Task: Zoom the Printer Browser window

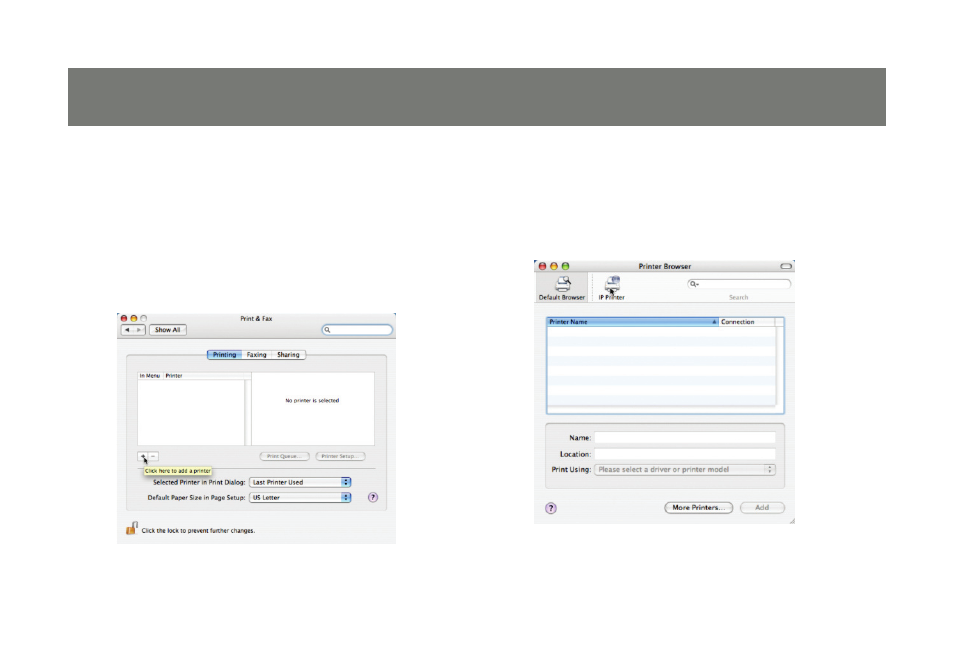Action: click(565, 266)
